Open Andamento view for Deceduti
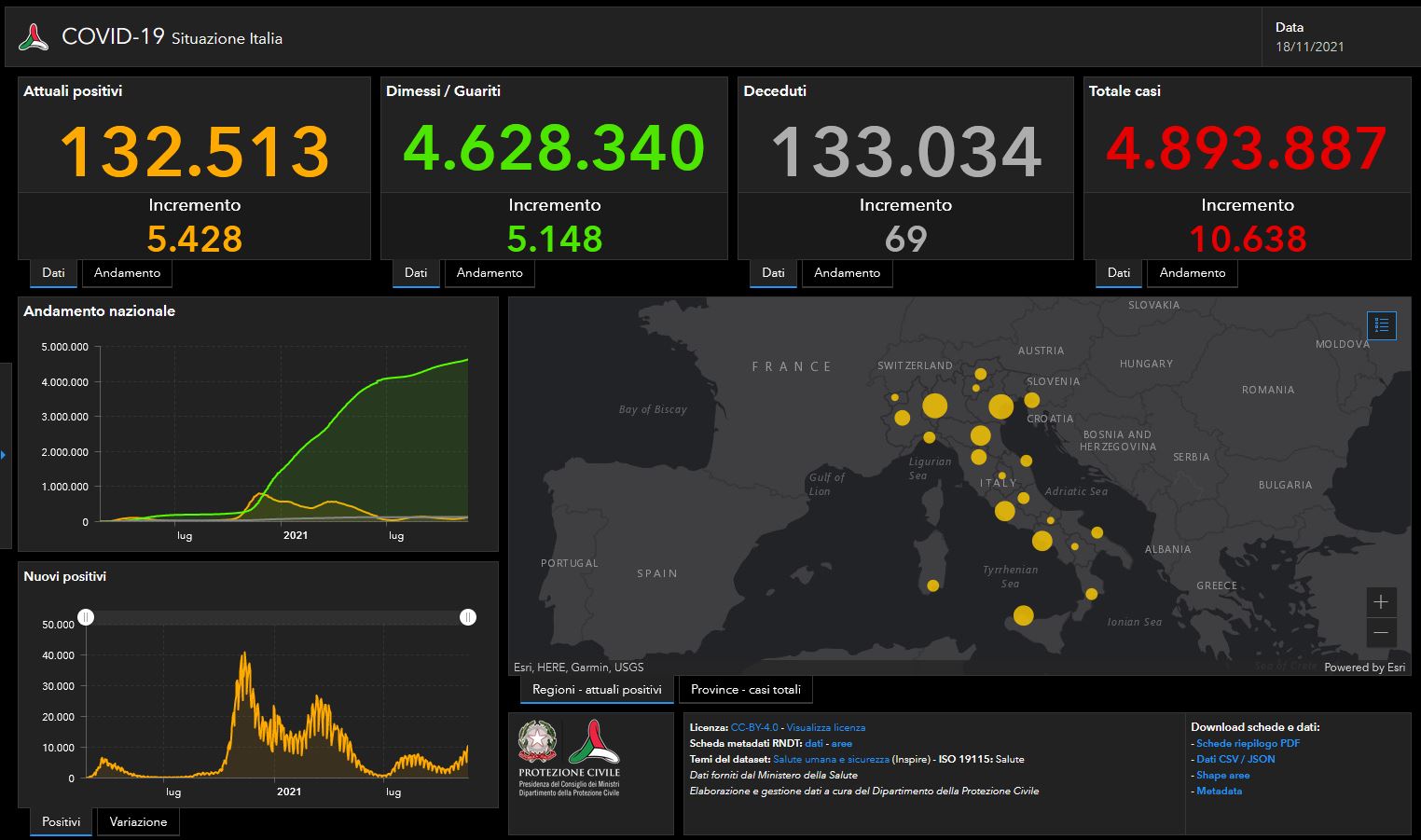 tap(847, 273)
